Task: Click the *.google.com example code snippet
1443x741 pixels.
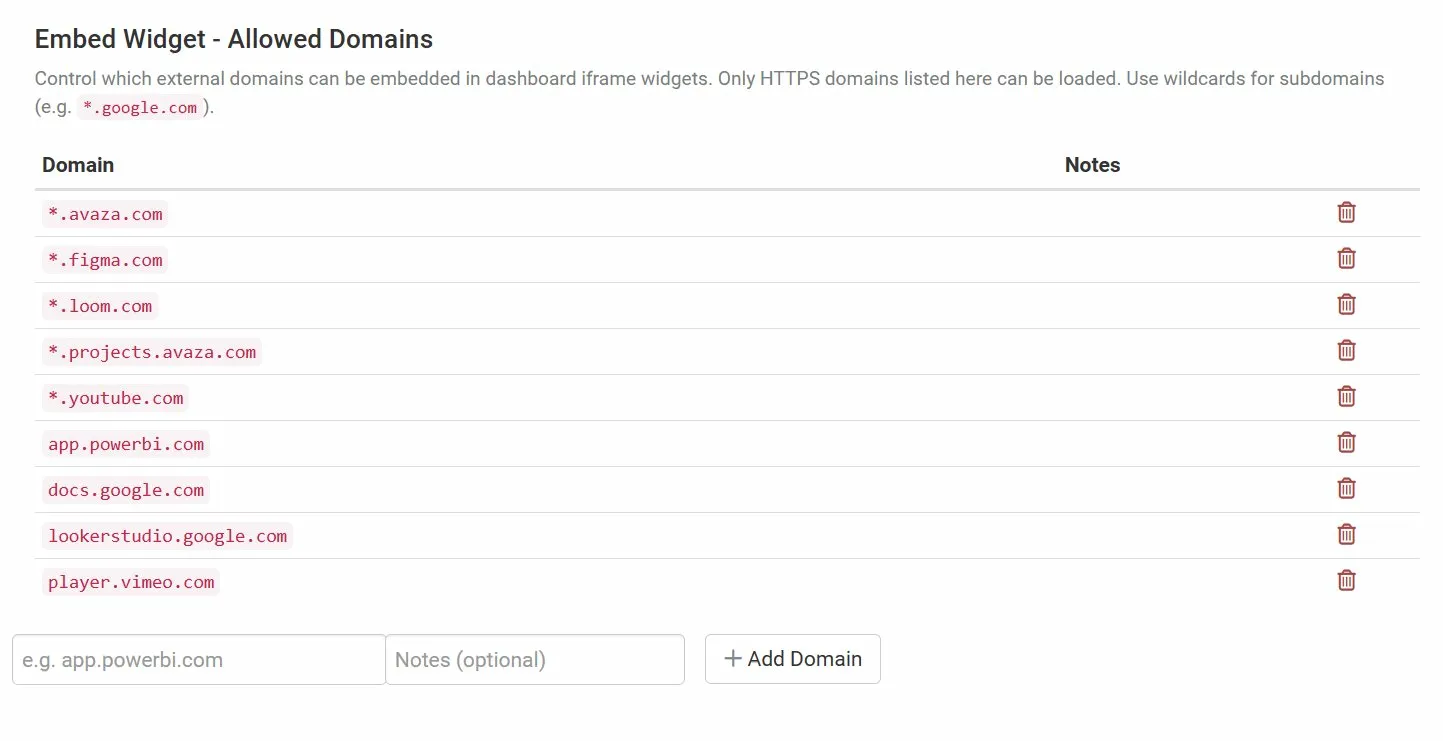Action: click(x=140, y=108)
